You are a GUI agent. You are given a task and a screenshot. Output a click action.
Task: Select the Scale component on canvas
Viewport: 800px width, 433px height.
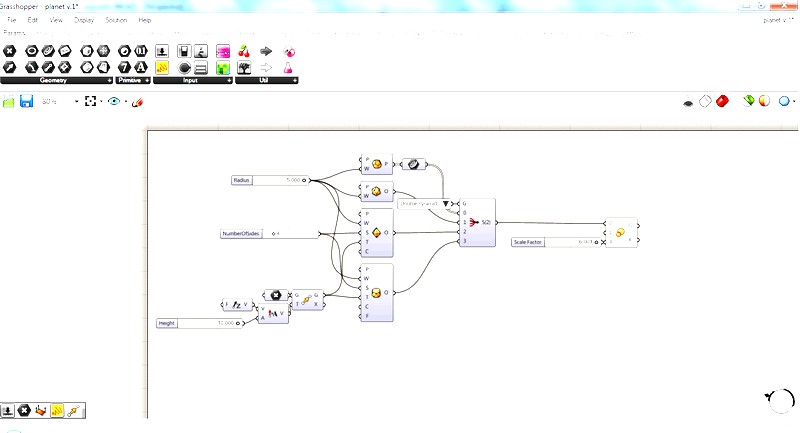621,233
